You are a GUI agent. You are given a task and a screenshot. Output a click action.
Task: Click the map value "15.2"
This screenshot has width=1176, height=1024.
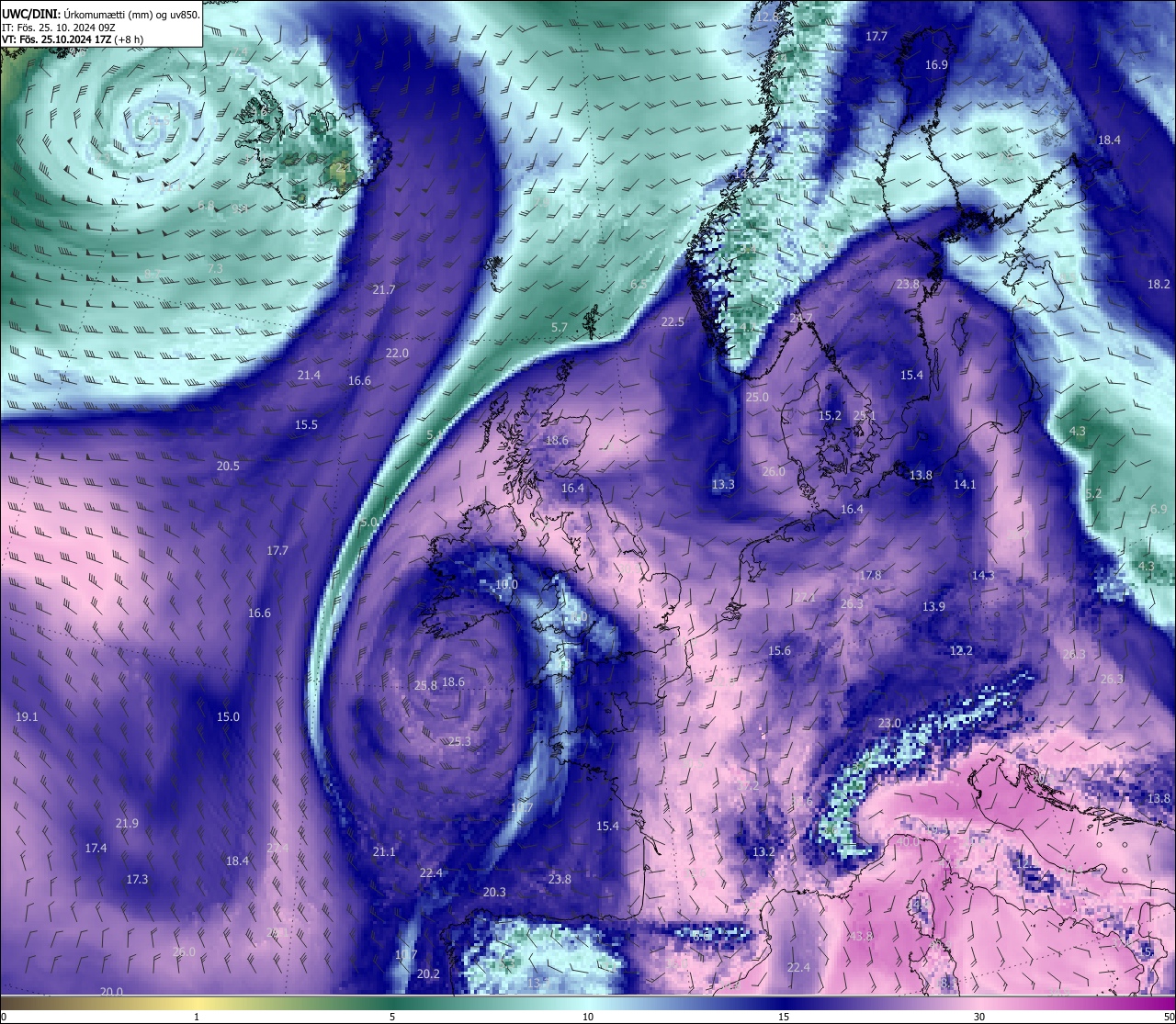pyautogui.click(x=830, y=416)
